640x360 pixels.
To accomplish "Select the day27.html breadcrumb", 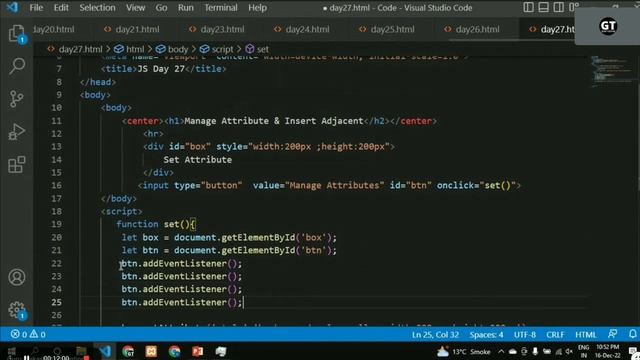I will tap(75, 49).
